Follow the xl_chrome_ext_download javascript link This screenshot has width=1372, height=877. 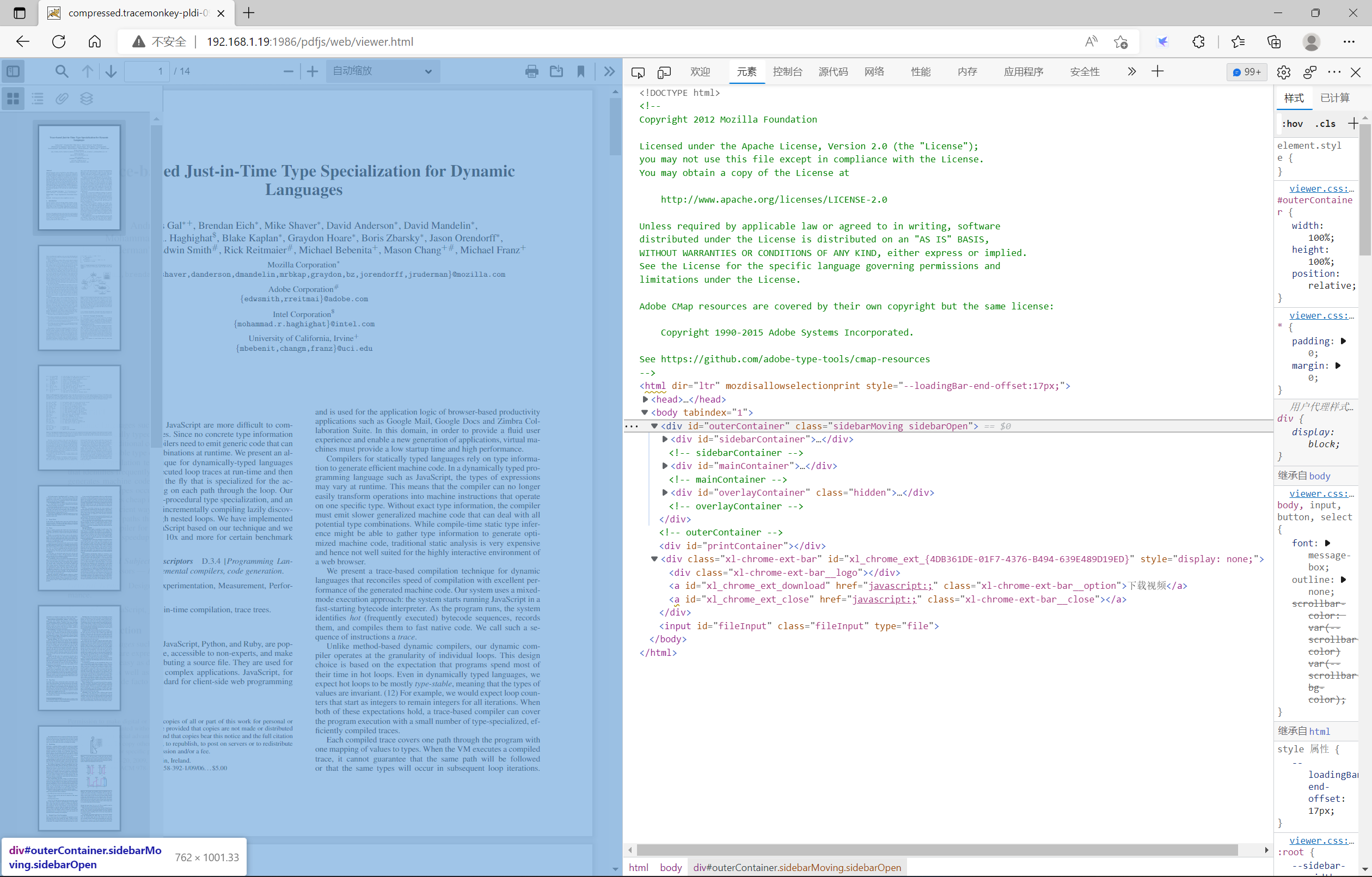(900, 586)
